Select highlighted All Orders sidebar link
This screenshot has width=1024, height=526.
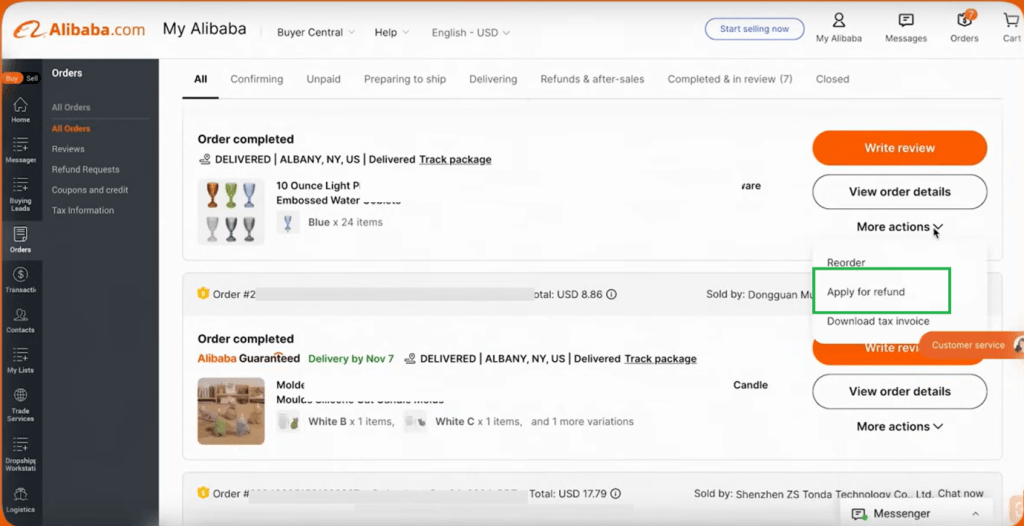(71, 129)
